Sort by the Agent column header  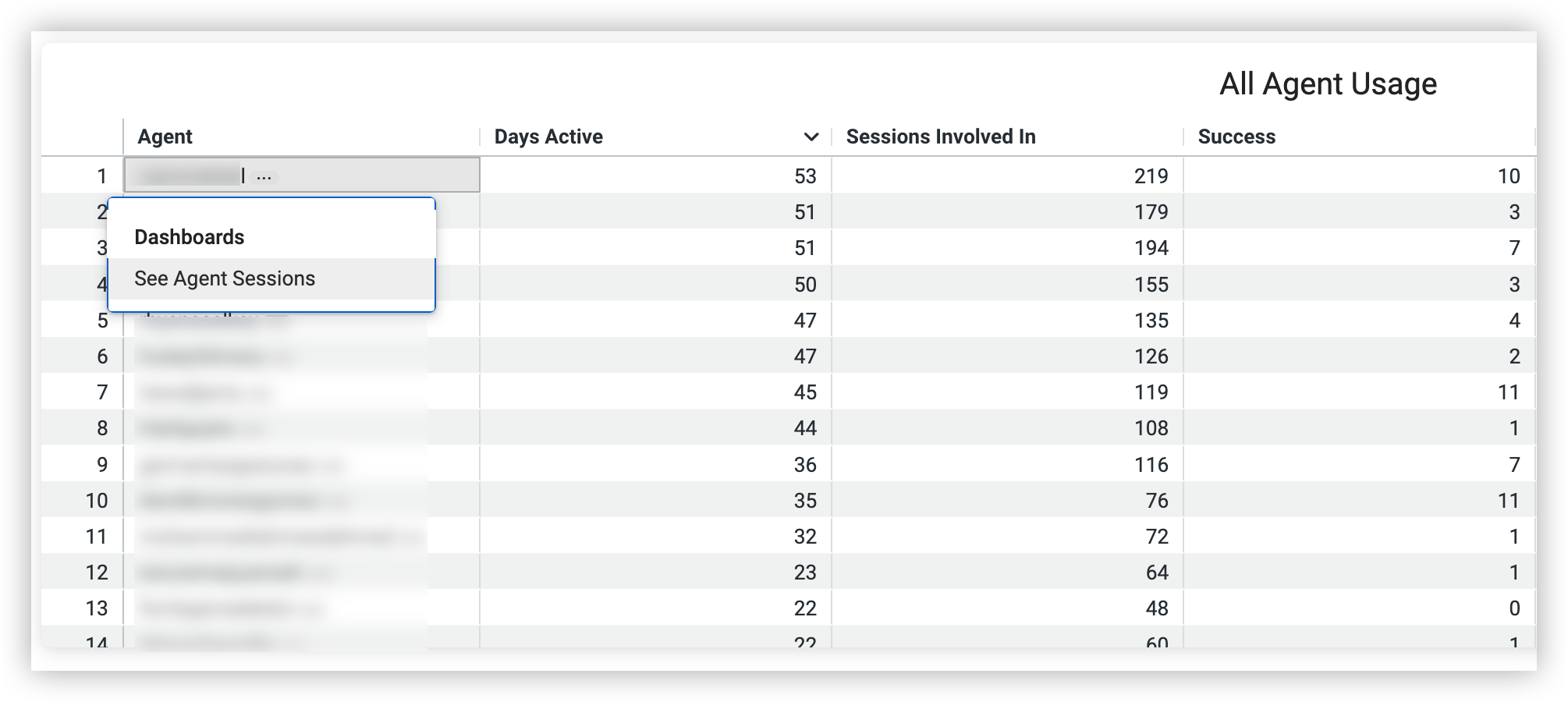pos(165,136)
